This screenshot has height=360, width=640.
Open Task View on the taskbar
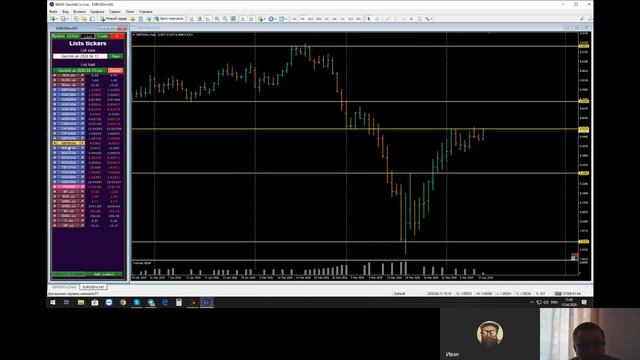point(67,302)
